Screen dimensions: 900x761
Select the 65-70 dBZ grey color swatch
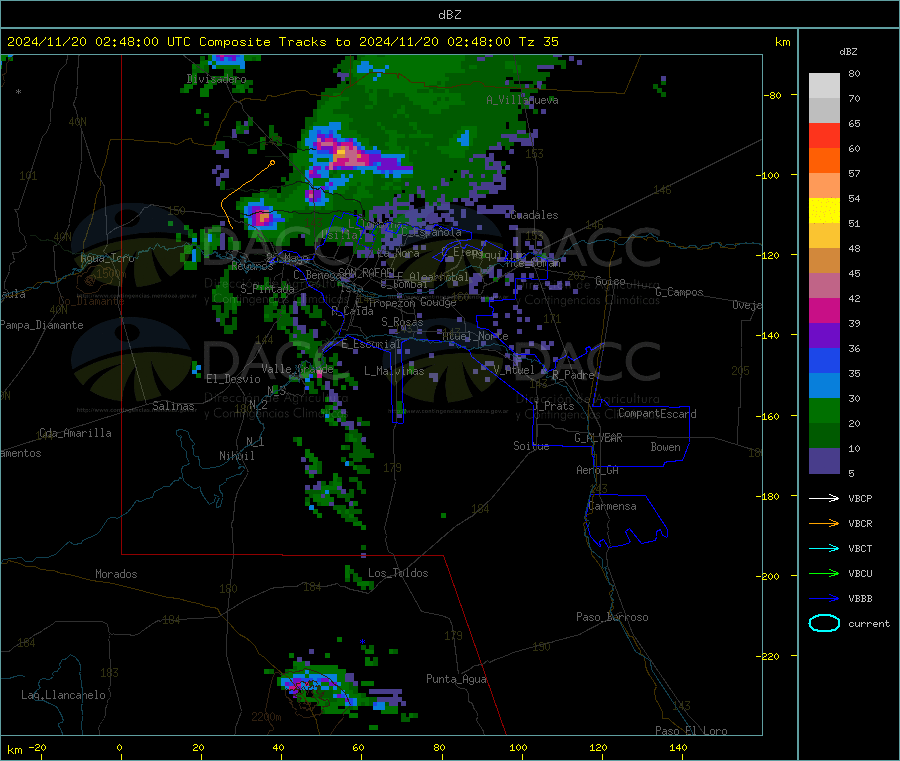pos(824,110)
